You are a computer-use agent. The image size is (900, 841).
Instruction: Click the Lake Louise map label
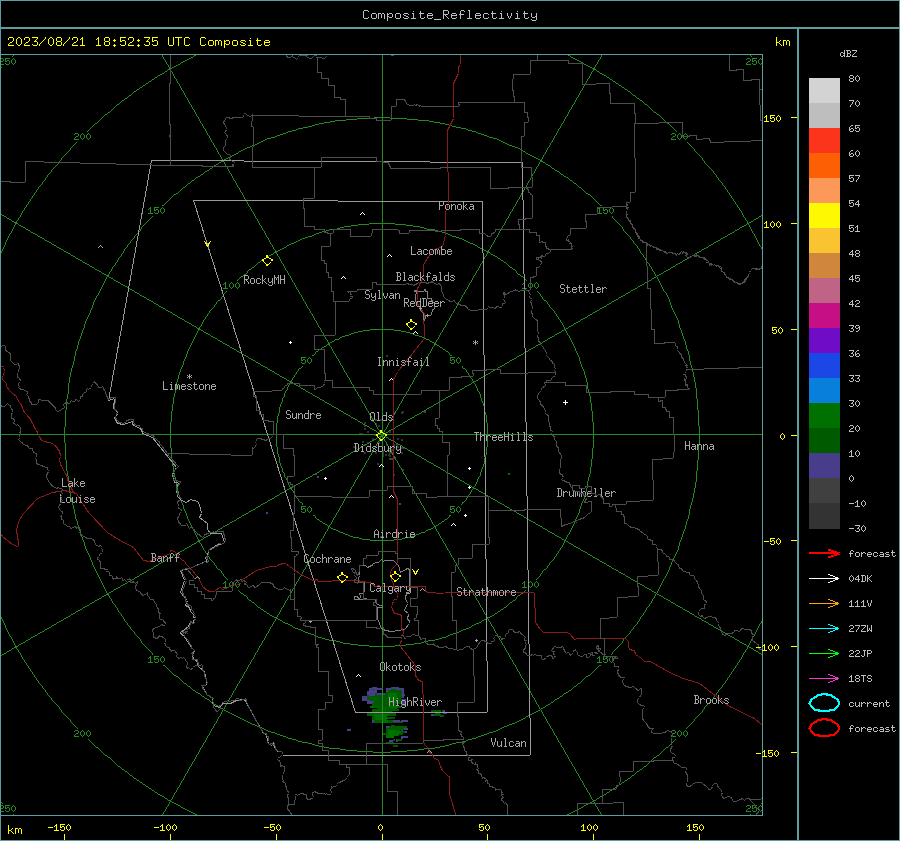pyautogui.click(x=77, y=491)
